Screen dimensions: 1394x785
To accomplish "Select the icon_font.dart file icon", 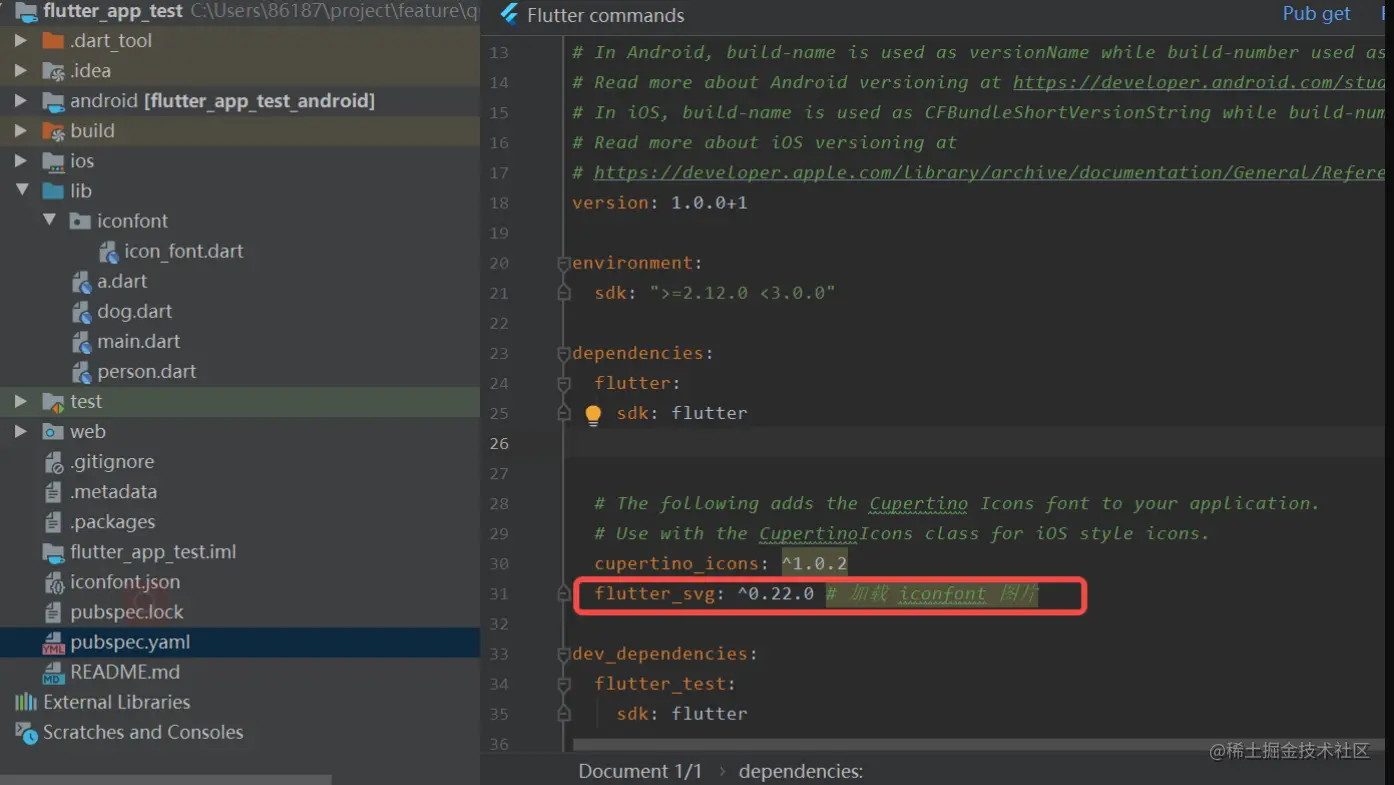I will click(109, 252).
